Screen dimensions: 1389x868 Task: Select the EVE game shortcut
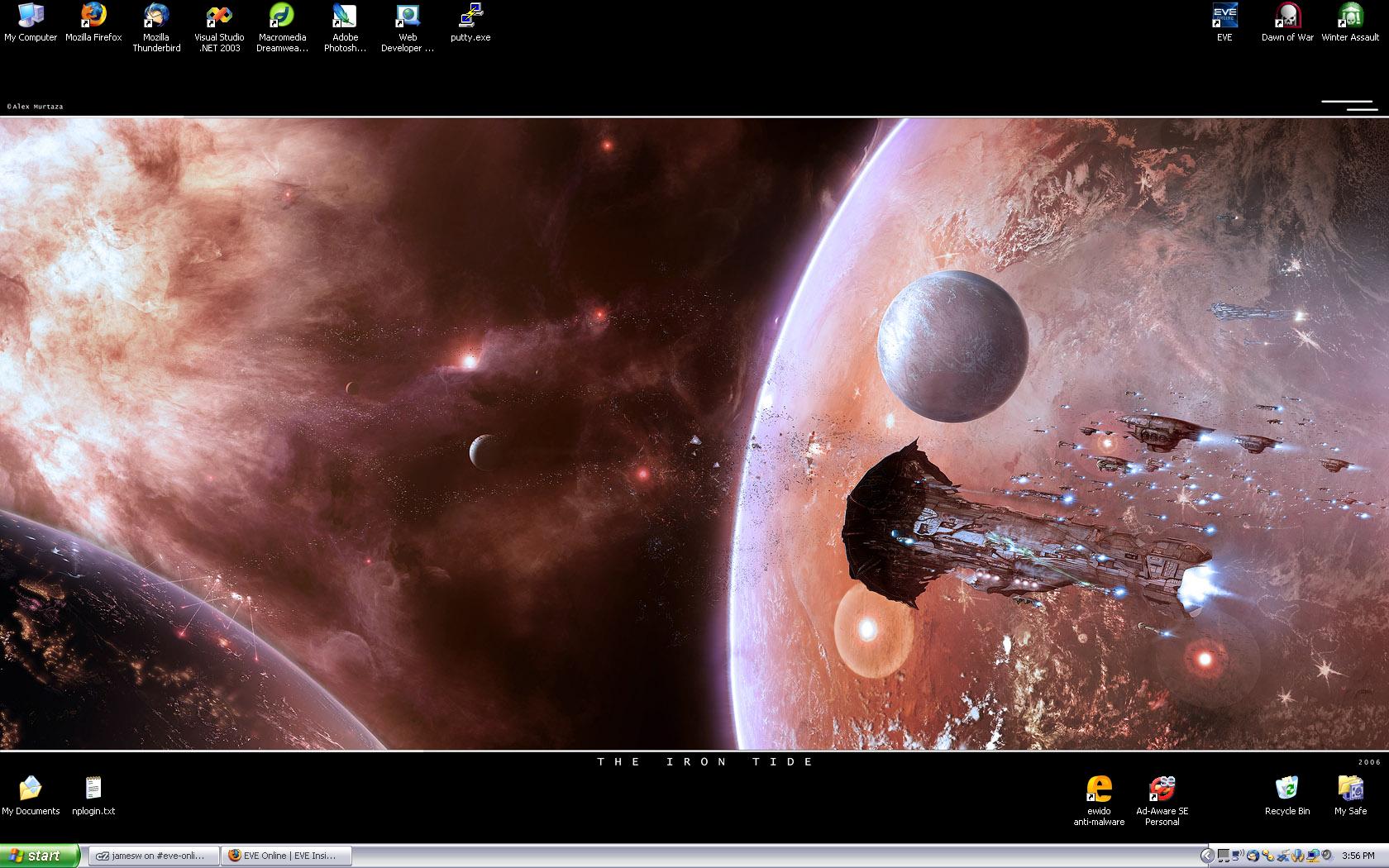pos(1224,23)
